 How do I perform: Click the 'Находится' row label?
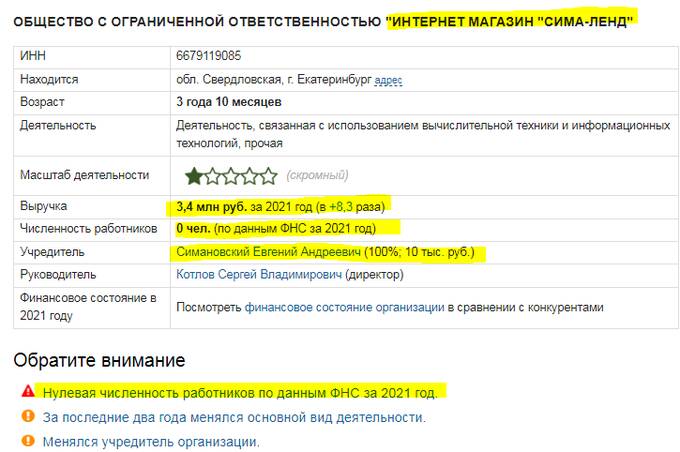pyautogui.click(x=49, y=79)
